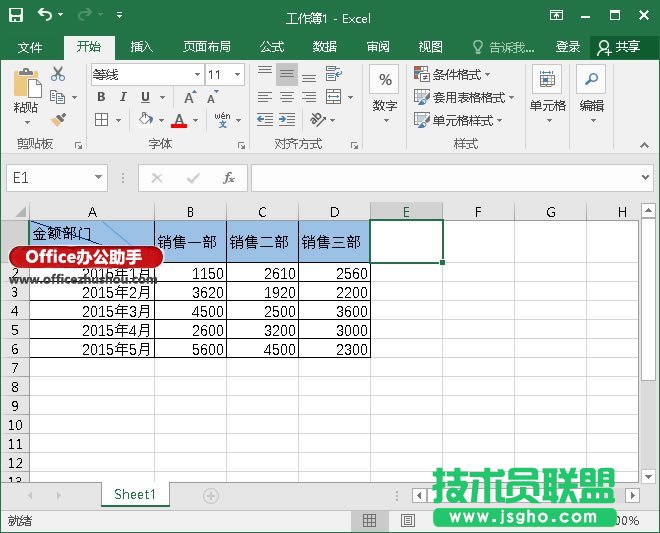Screen dimensions: 660x533
Task: Open the 文件 menu tab
Action: pos(30,47)
